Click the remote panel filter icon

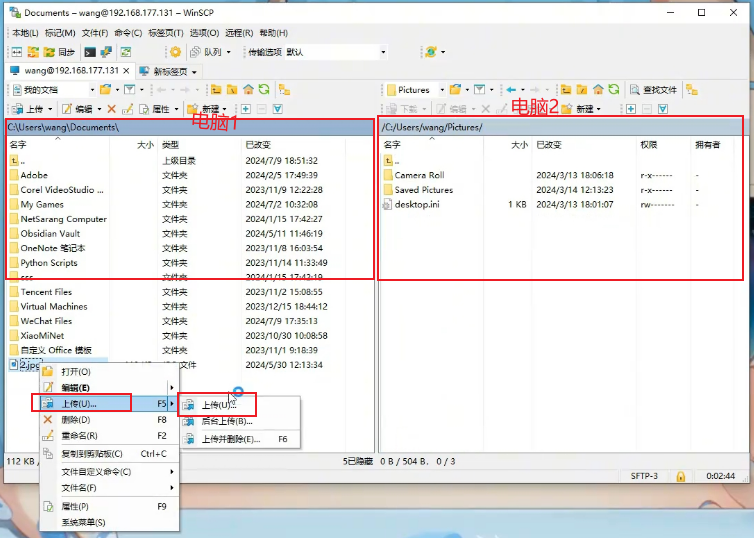coord(479,90)
